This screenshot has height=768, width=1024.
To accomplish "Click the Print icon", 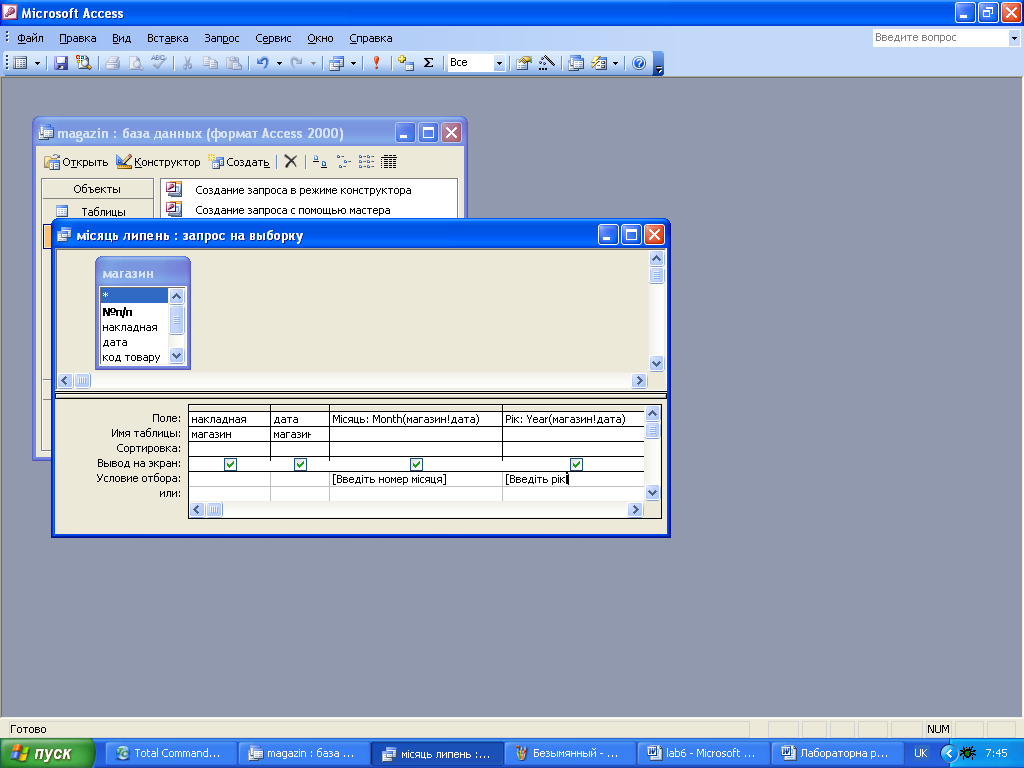I will click(112, 63).
